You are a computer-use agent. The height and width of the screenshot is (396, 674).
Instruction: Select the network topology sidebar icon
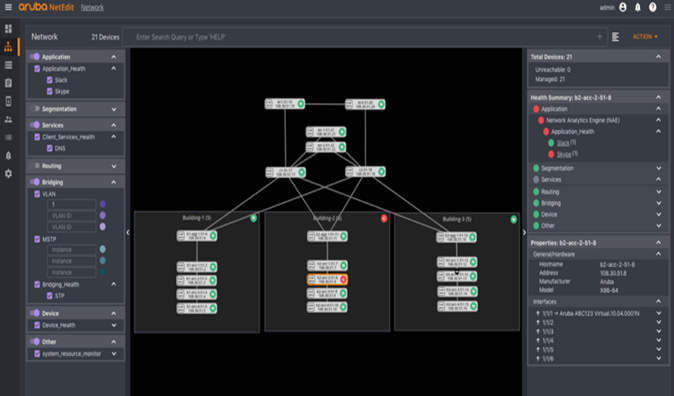click(8, 47)
